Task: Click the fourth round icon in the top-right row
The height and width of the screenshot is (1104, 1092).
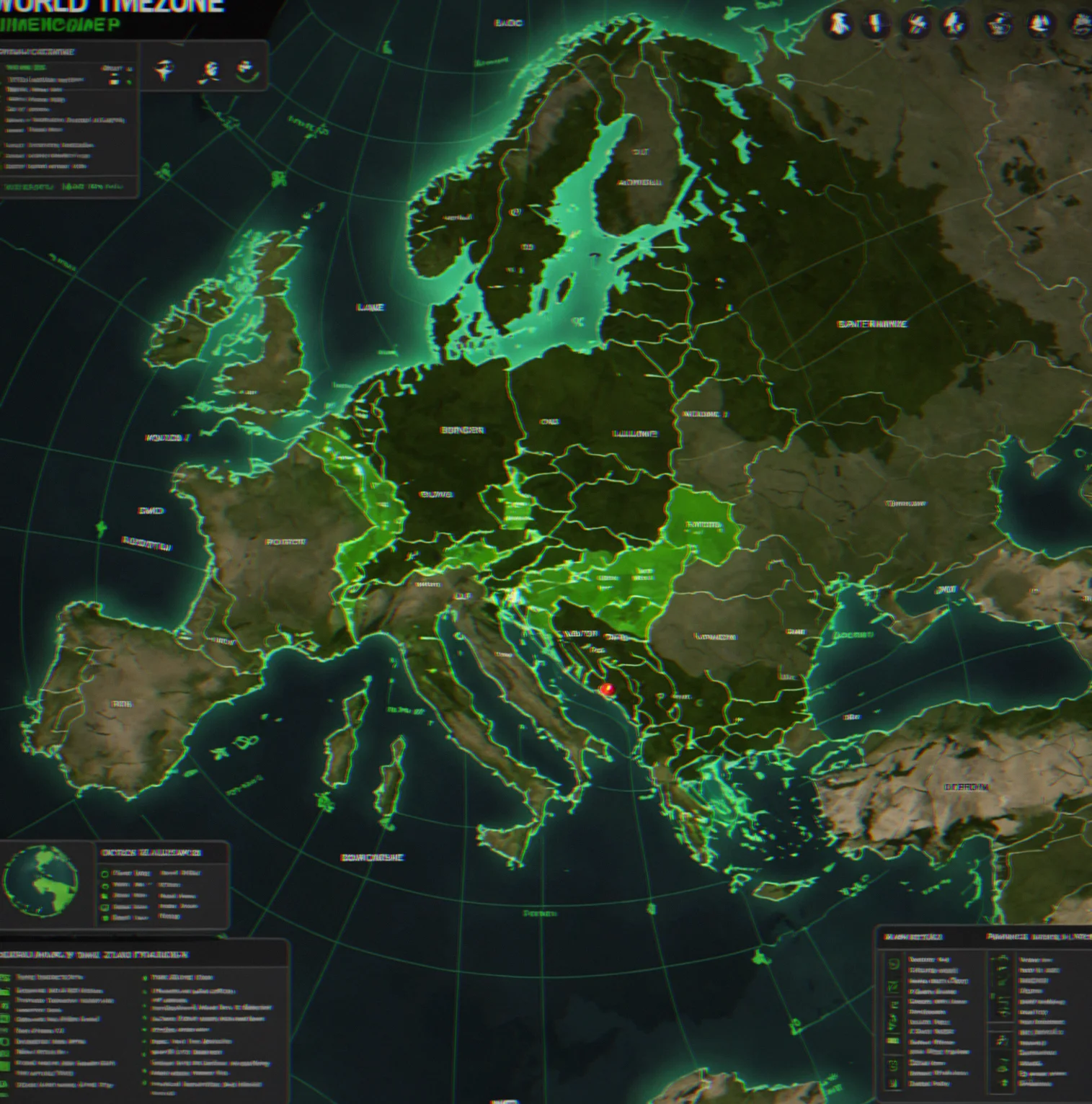Action: pos(955,25)
